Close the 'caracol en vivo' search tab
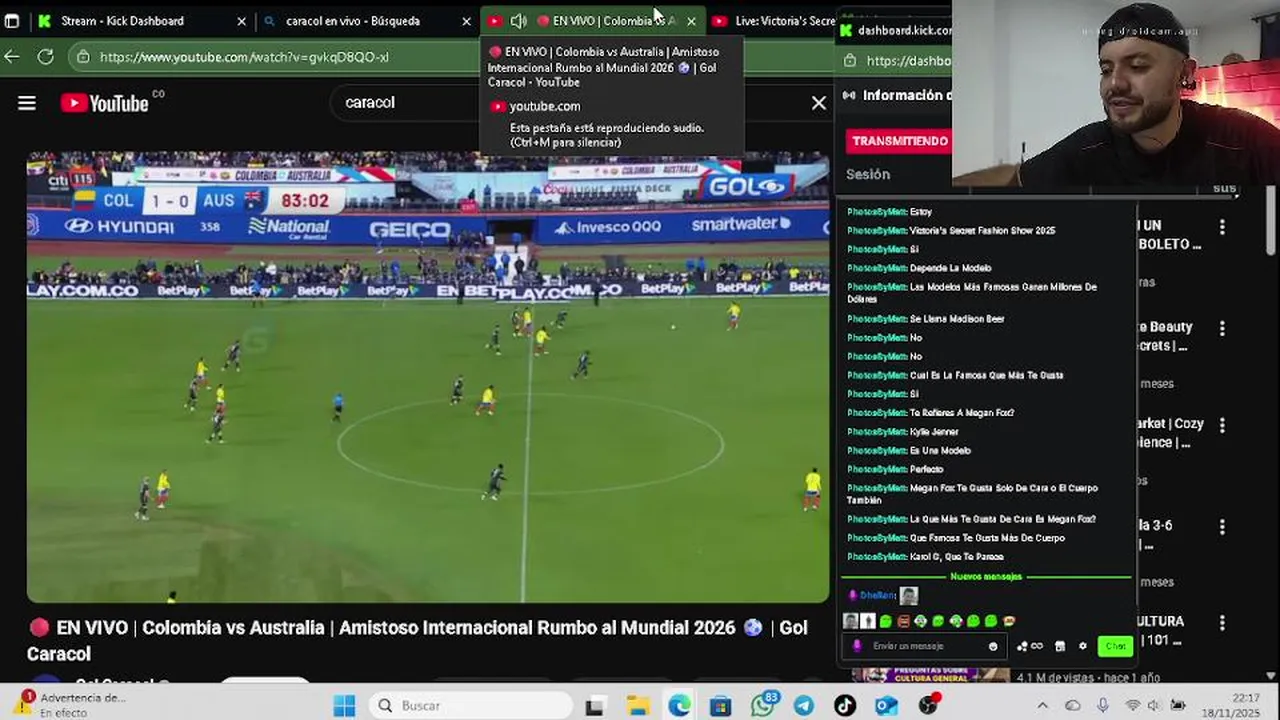 click(x=466, y=21)
